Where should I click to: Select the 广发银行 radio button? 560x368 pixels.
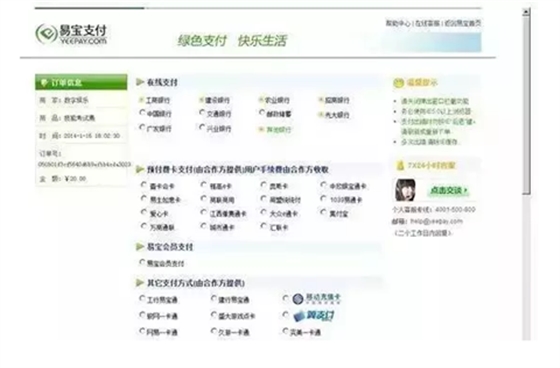pos(142,127)
